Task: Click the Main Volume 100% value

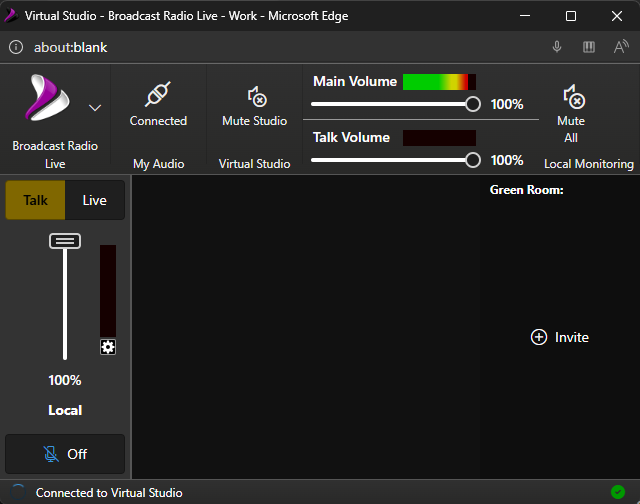Action: (x=507, y=104)
